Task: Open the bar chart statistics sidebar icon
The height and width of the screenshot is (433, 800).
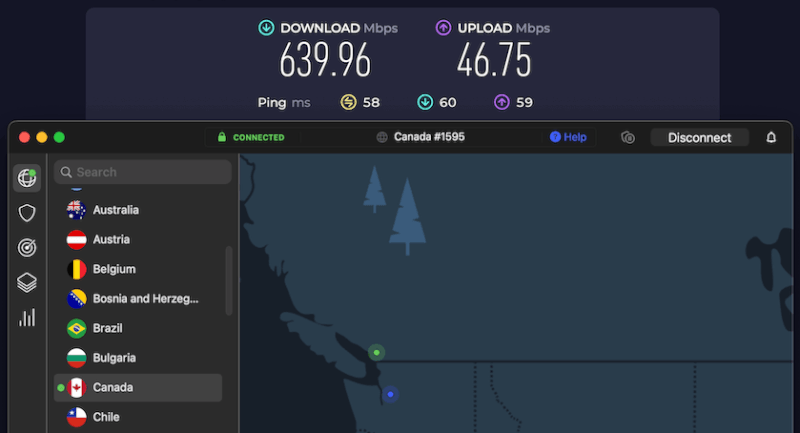Action: 27,317
